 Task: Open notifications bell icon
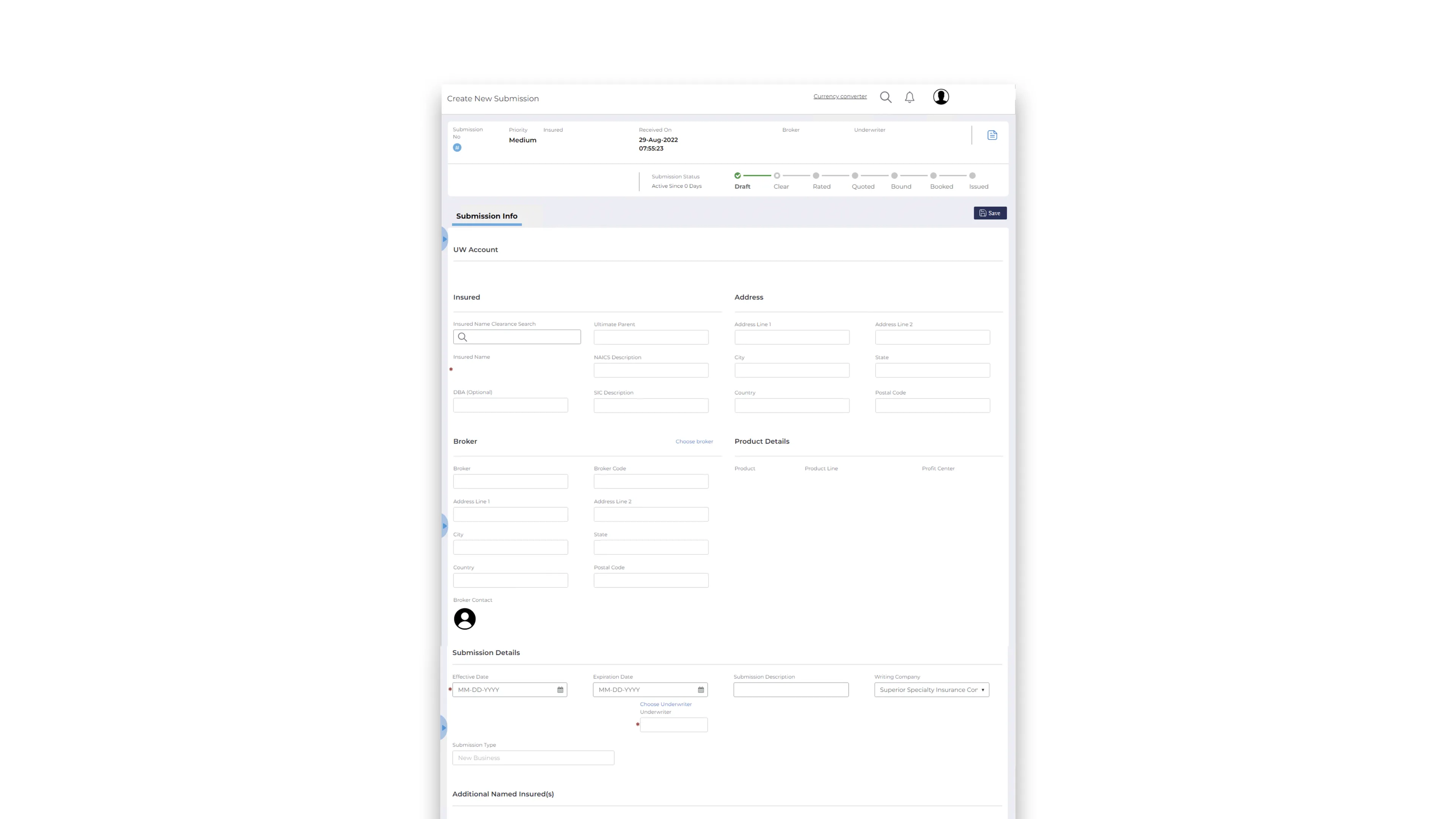910,97
